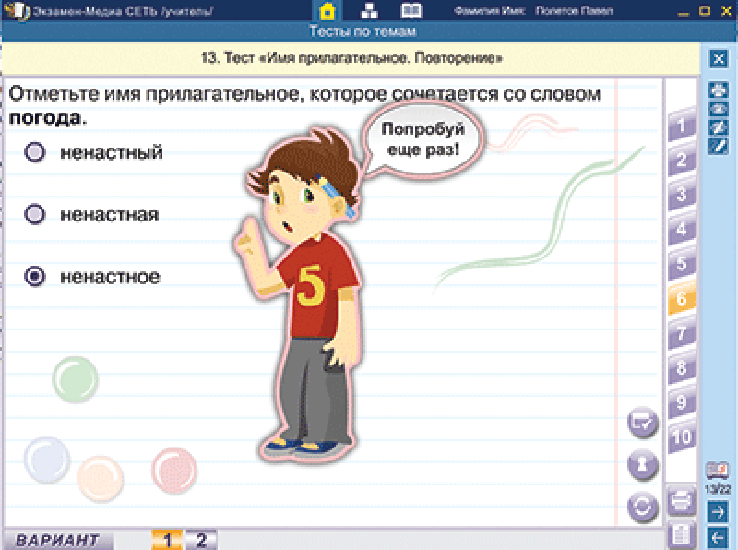Go to next page with right arrow
Image resolution: width=738 pixels, height=550 pixels.
pyautogui.click(x=717, y=512)
